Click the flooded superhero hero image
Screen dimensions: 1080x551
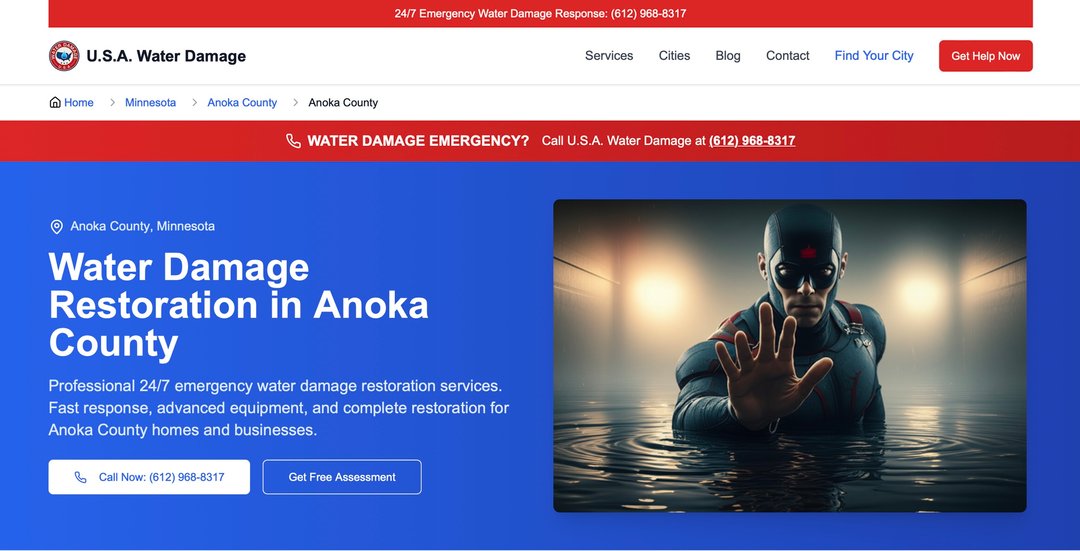tap(789, 356)
